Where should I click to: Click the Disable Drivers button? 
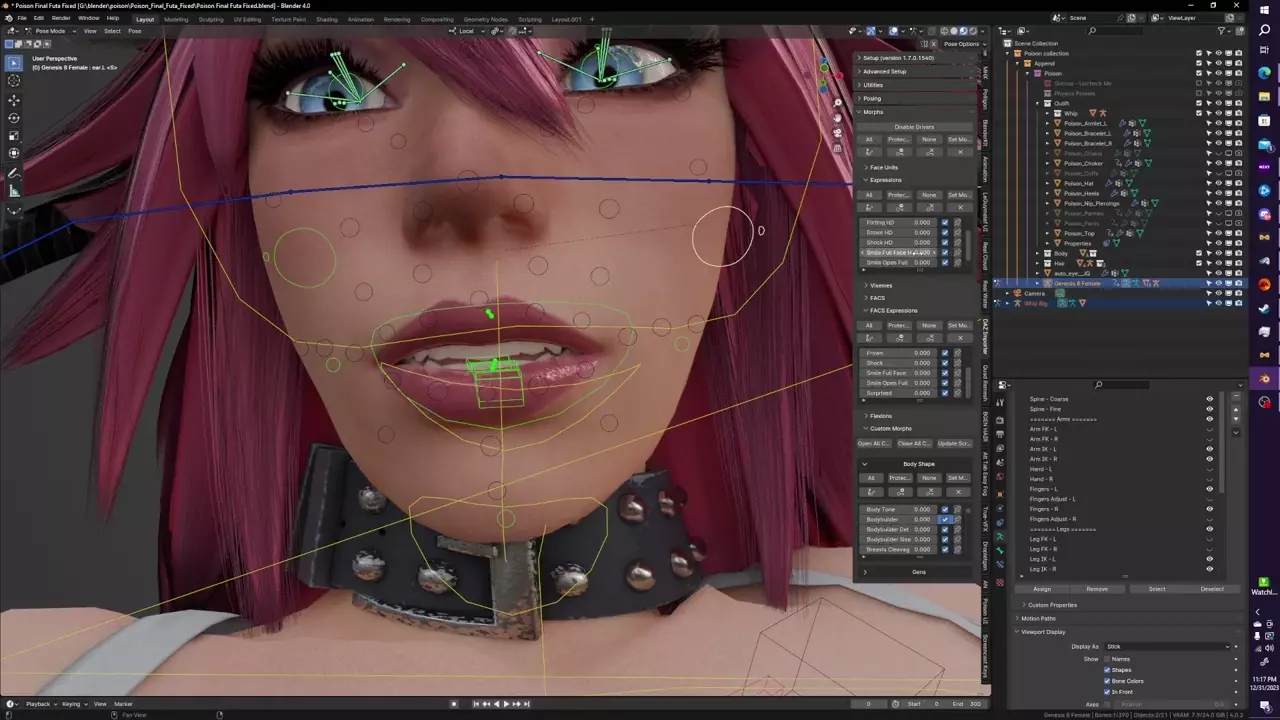click(914, 127)
